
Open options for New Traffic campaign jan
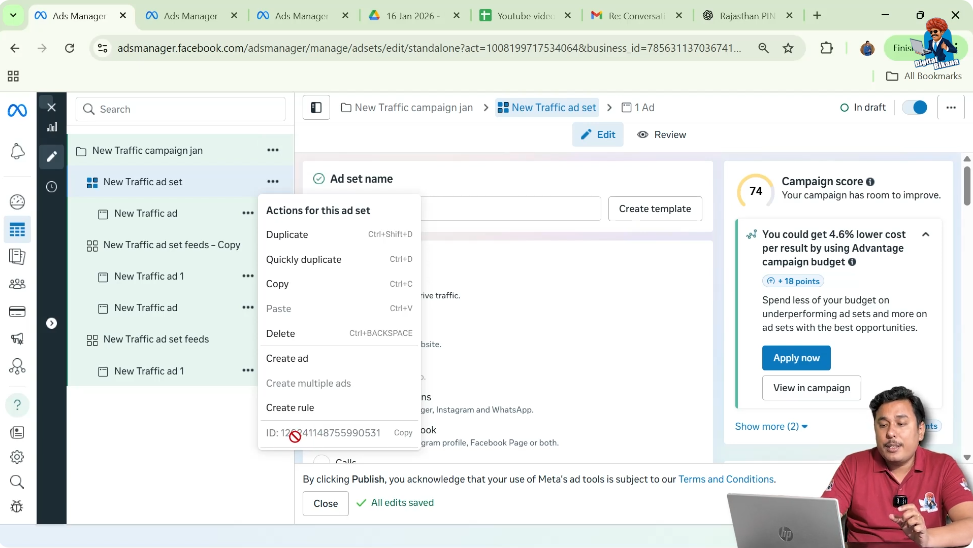pos(272,150)
